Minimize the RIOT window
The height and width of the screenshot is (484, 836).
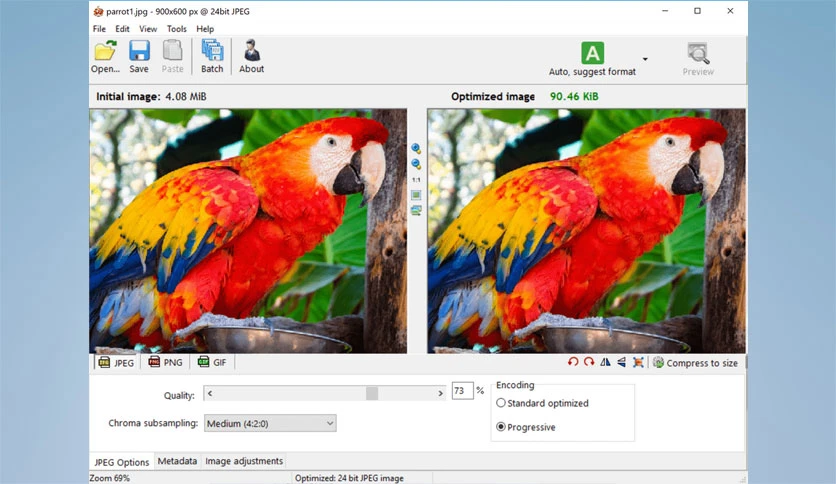(665, 11)
